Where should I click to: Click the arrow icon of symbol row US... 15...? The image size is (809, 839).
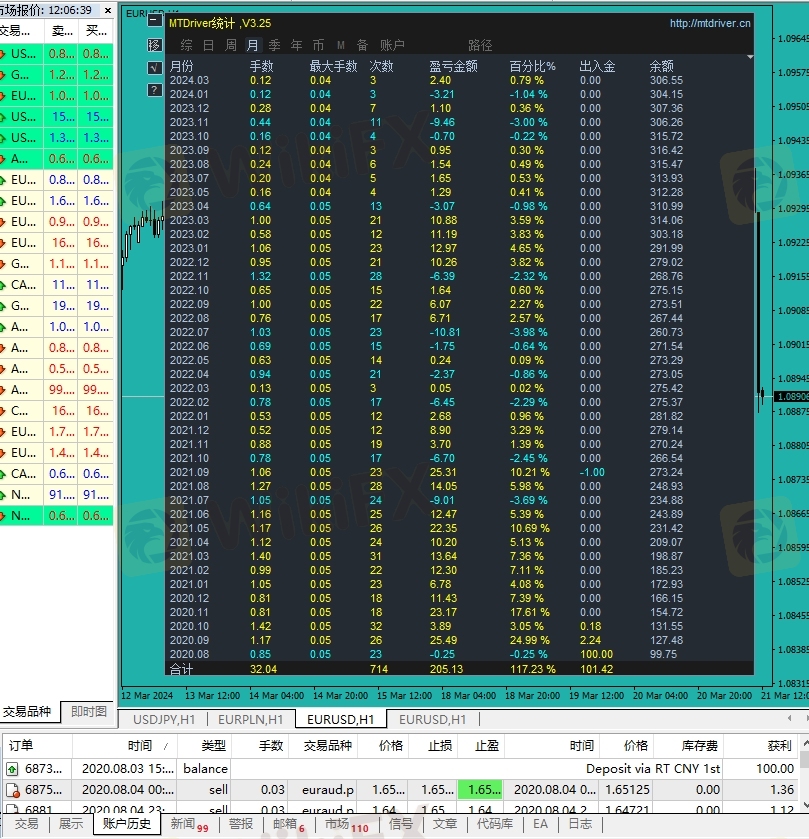point(3,117)
